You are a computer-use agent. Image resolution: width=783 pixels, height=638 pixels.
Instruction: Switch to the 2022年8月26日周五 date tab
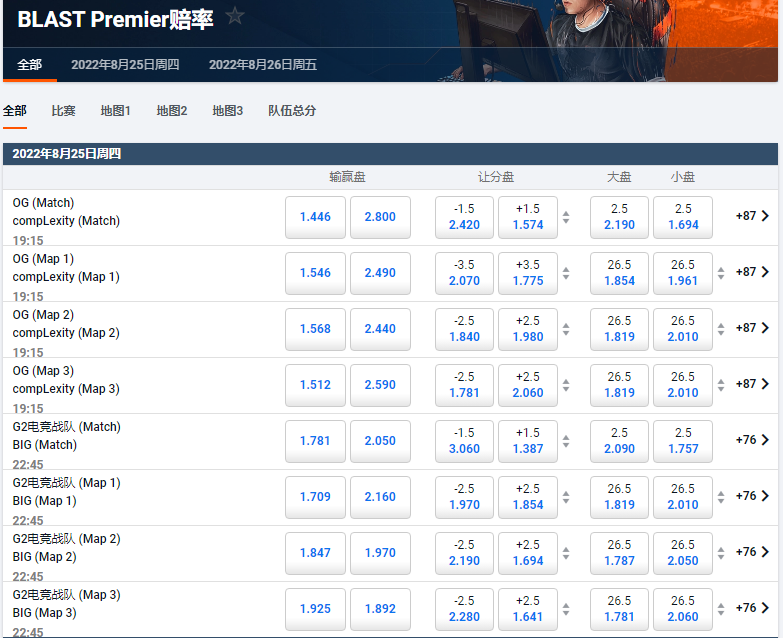pos(263,65)
